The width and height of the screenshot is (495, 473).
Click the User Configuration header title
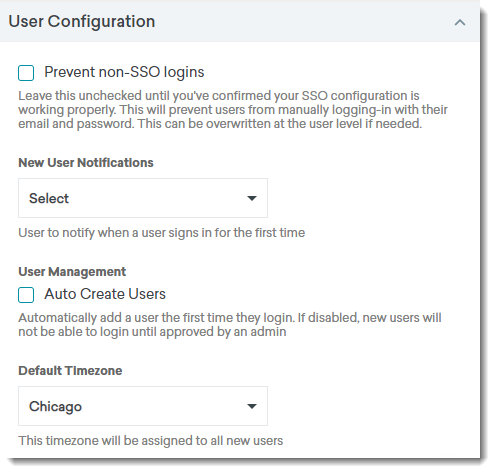(82, 22)
